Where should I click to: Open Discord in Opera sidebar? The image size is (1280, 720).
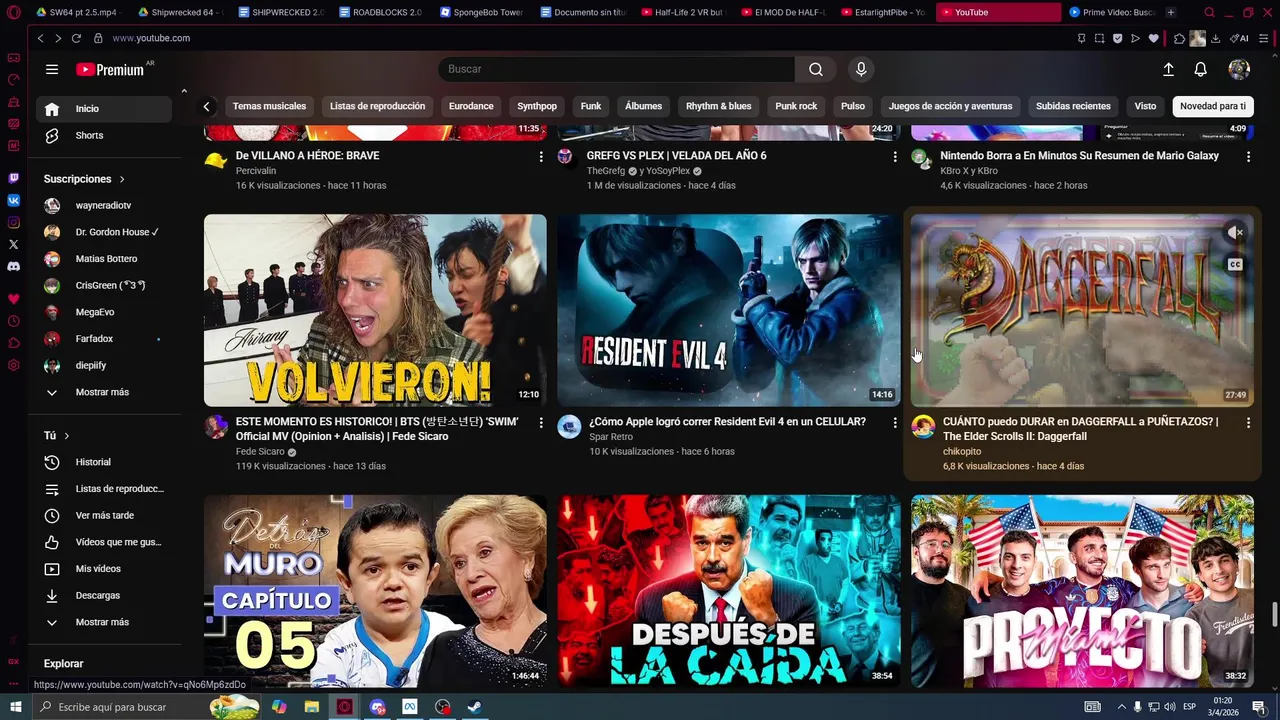coord(13,266)
